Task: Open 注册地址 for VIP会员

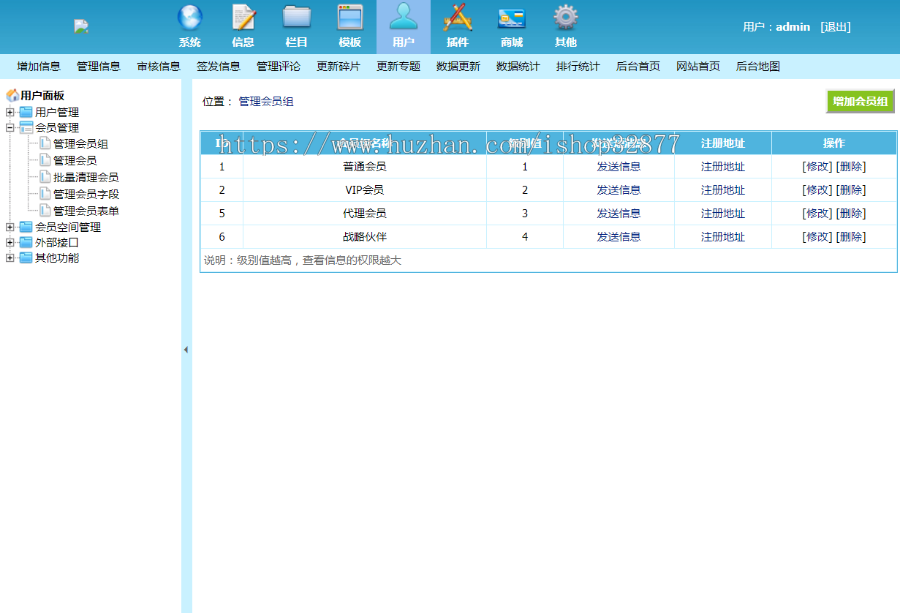Action: [x=723, y=190]
